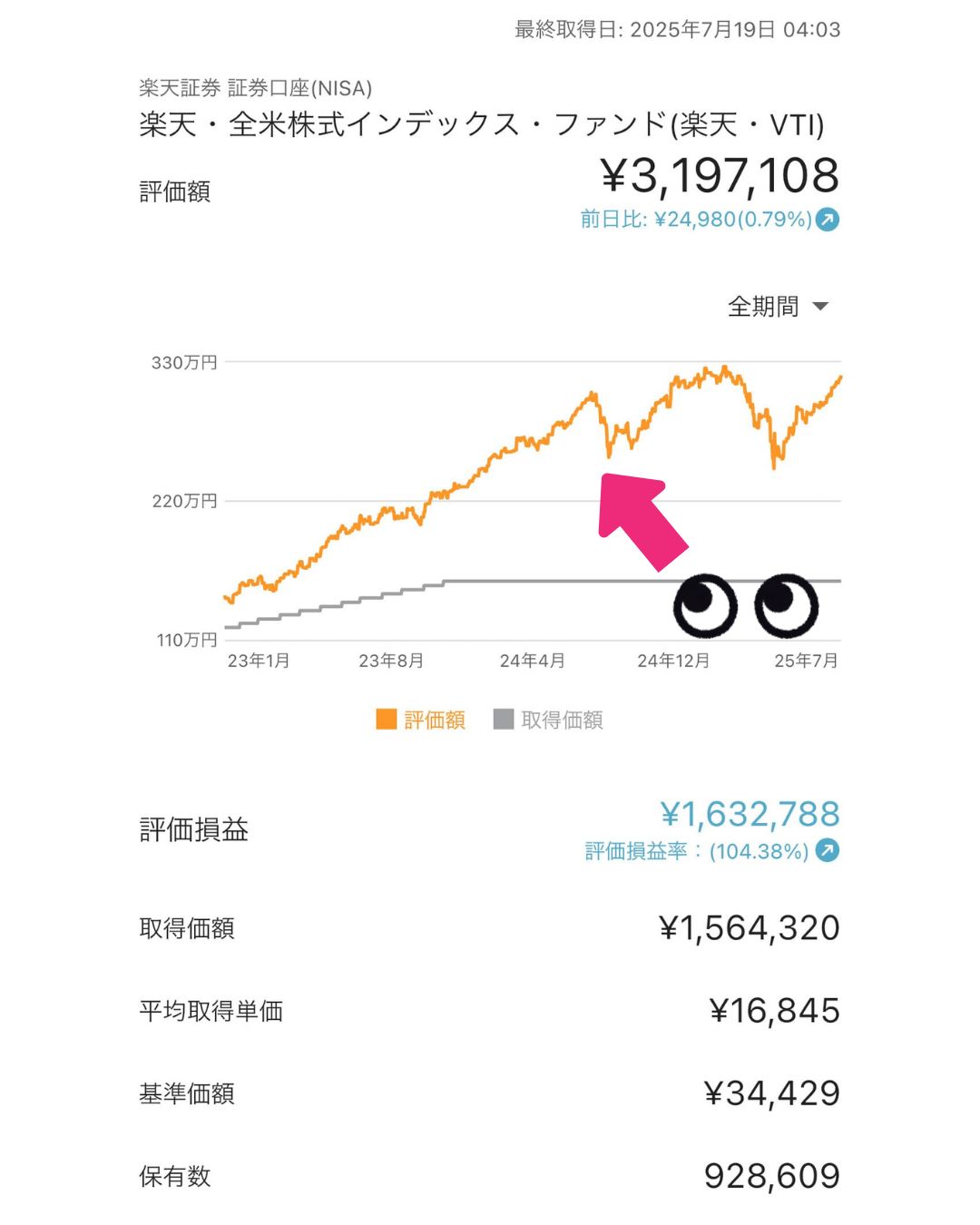This screenshot has width=980, height=1225.
Task: Click the gray 取得価額 legend swatch
Action: point(504,720)
